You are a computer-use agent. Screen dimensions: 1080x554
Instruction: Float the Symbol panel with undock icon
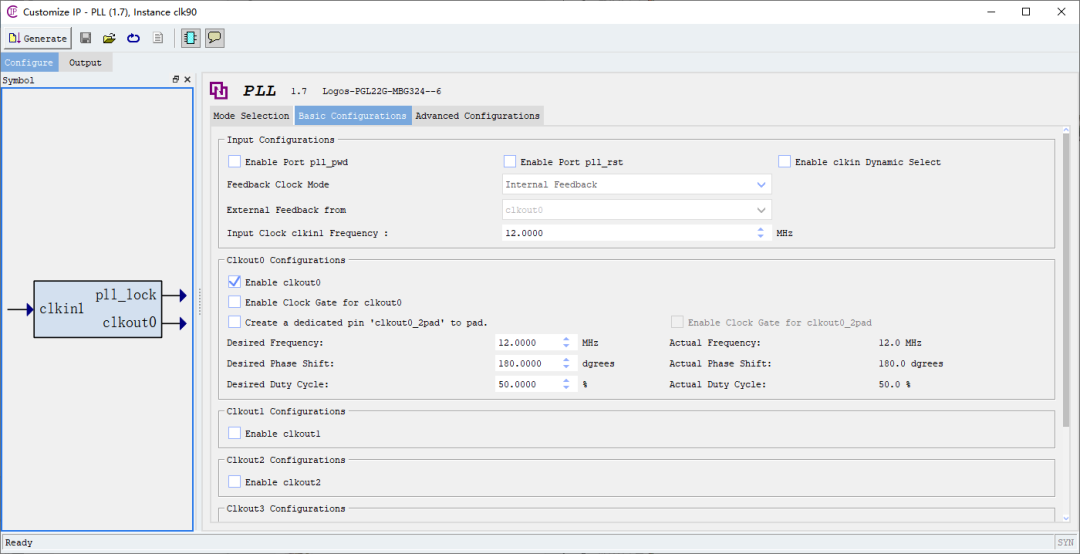point(176,79)
